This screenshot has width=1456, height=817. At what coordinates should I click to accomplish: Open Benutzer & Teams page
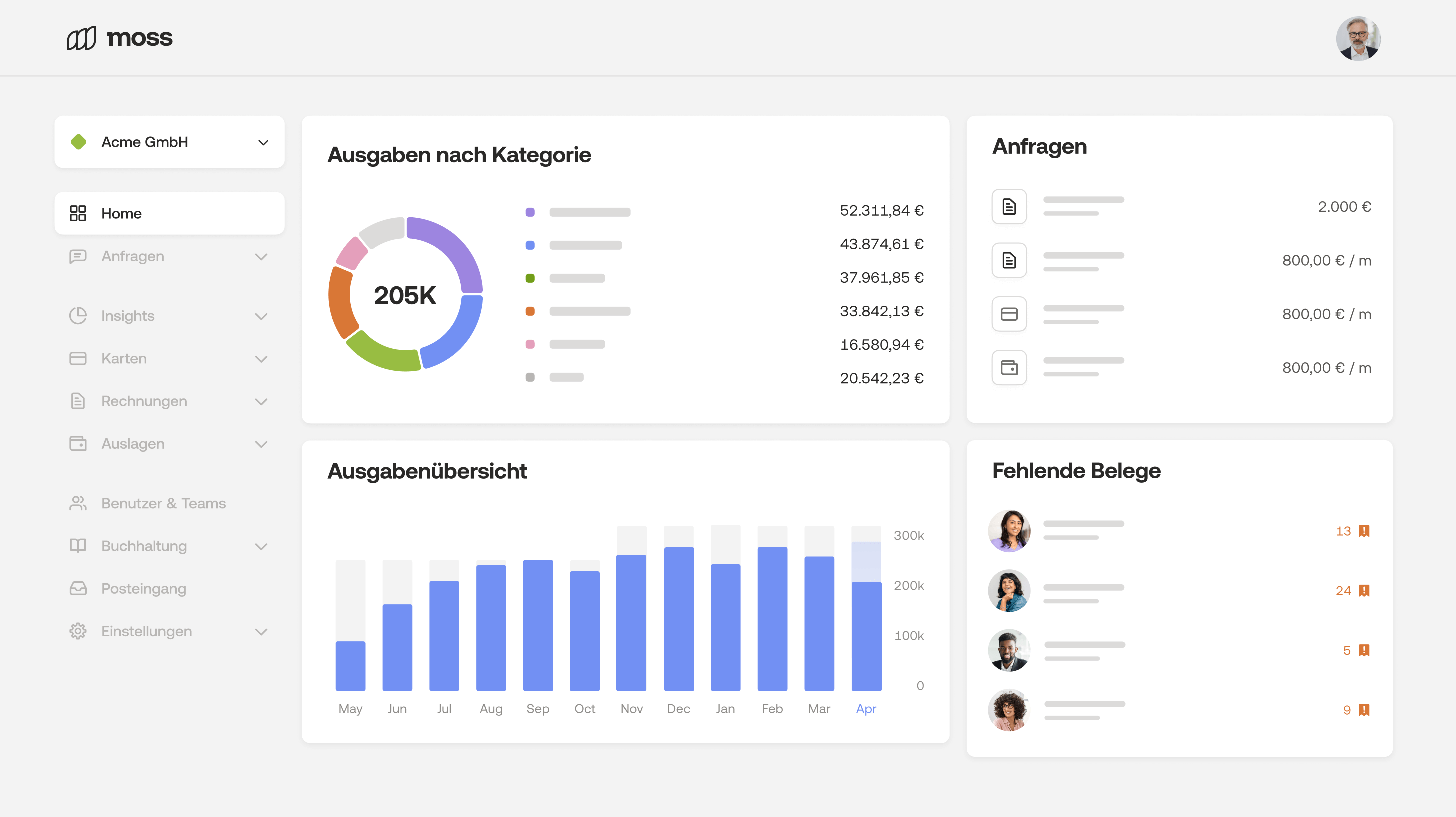click(163, 503)
